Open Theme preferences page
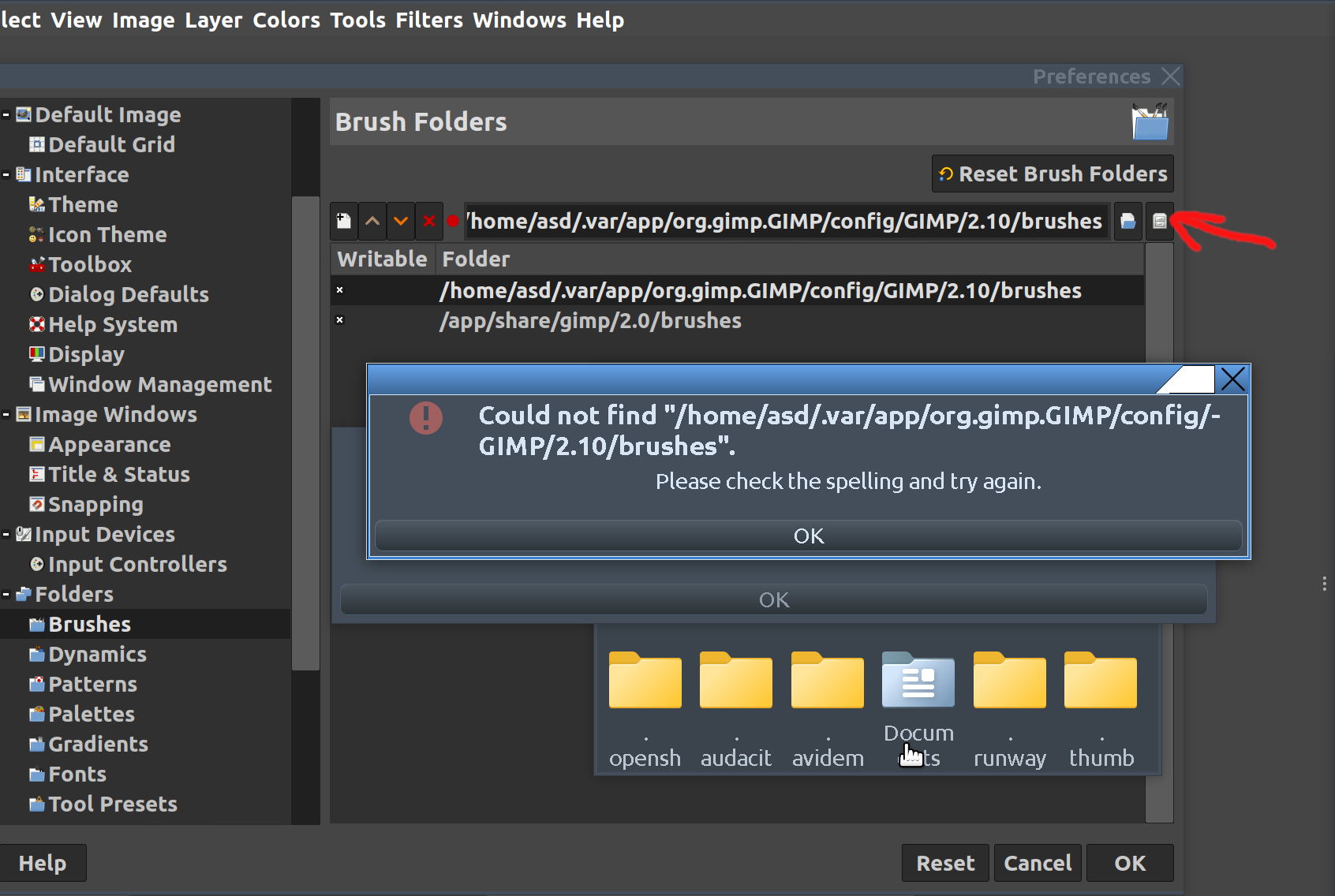Viewport: 1335px width, 896px height. 83,204
